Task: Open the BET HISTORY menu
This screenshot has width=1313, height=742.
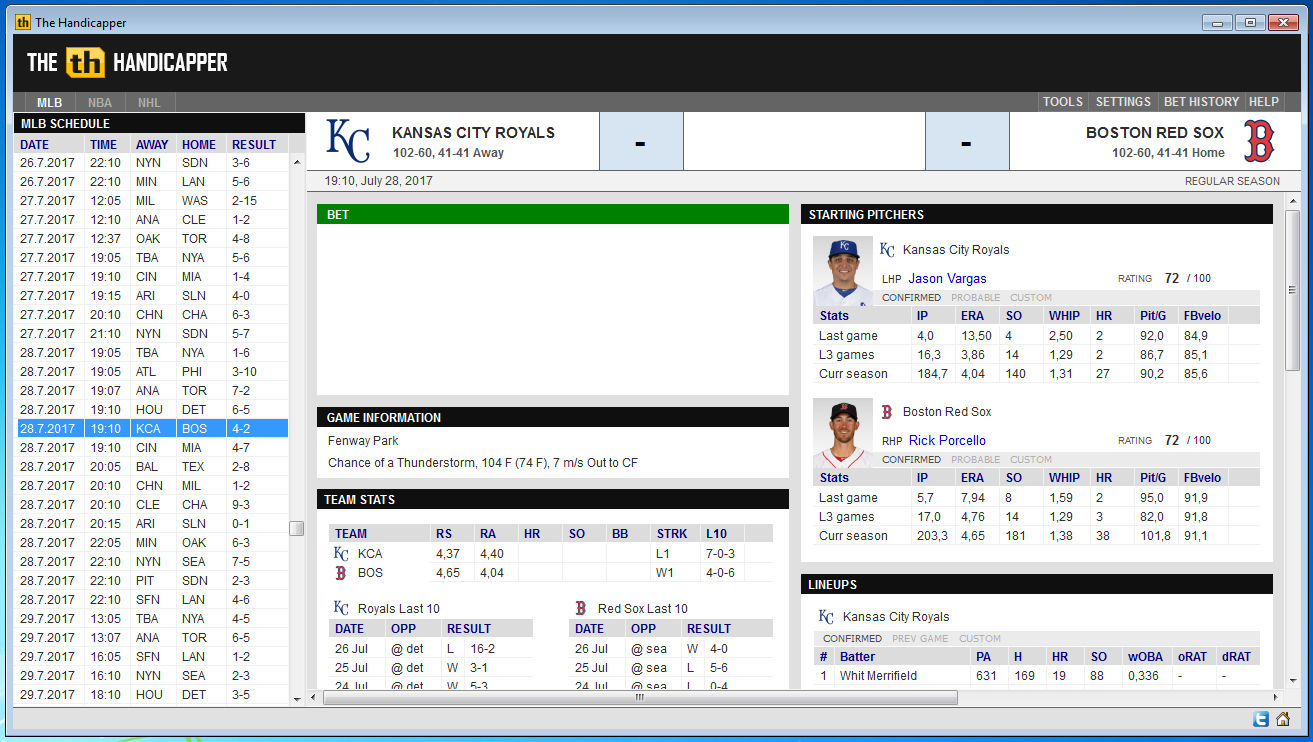Action: coord(1201,102)
